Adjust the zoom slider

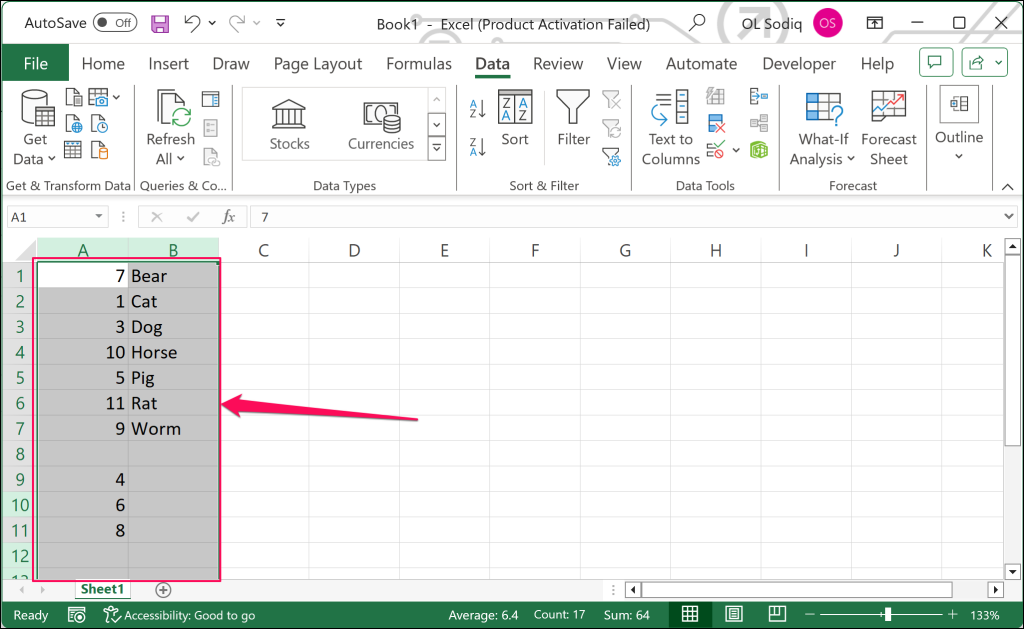tap(887, 615)
